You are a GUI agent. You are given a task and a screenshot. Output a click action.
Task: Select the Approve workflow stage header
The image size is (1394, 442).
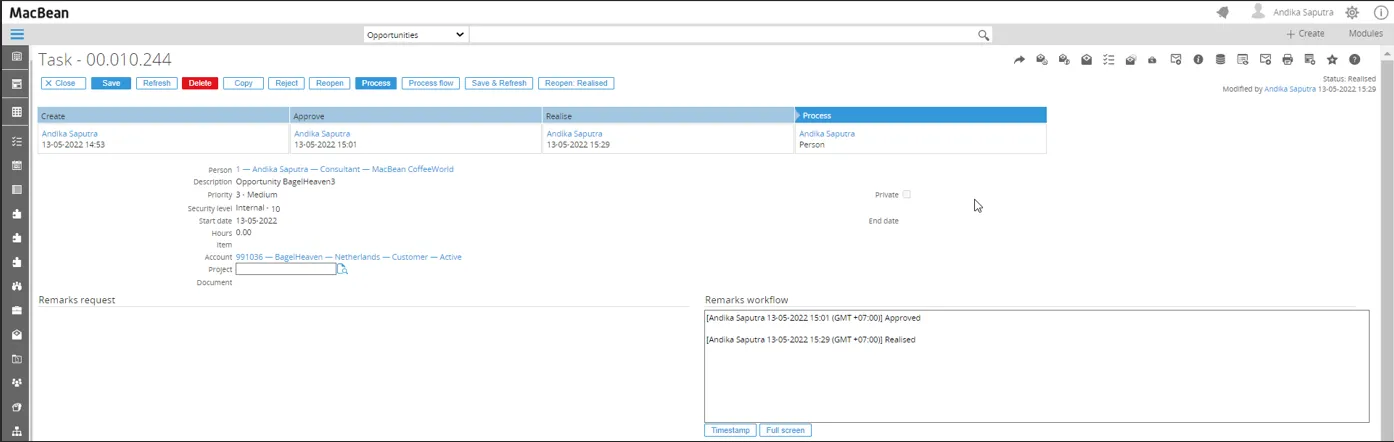(415, 116)
